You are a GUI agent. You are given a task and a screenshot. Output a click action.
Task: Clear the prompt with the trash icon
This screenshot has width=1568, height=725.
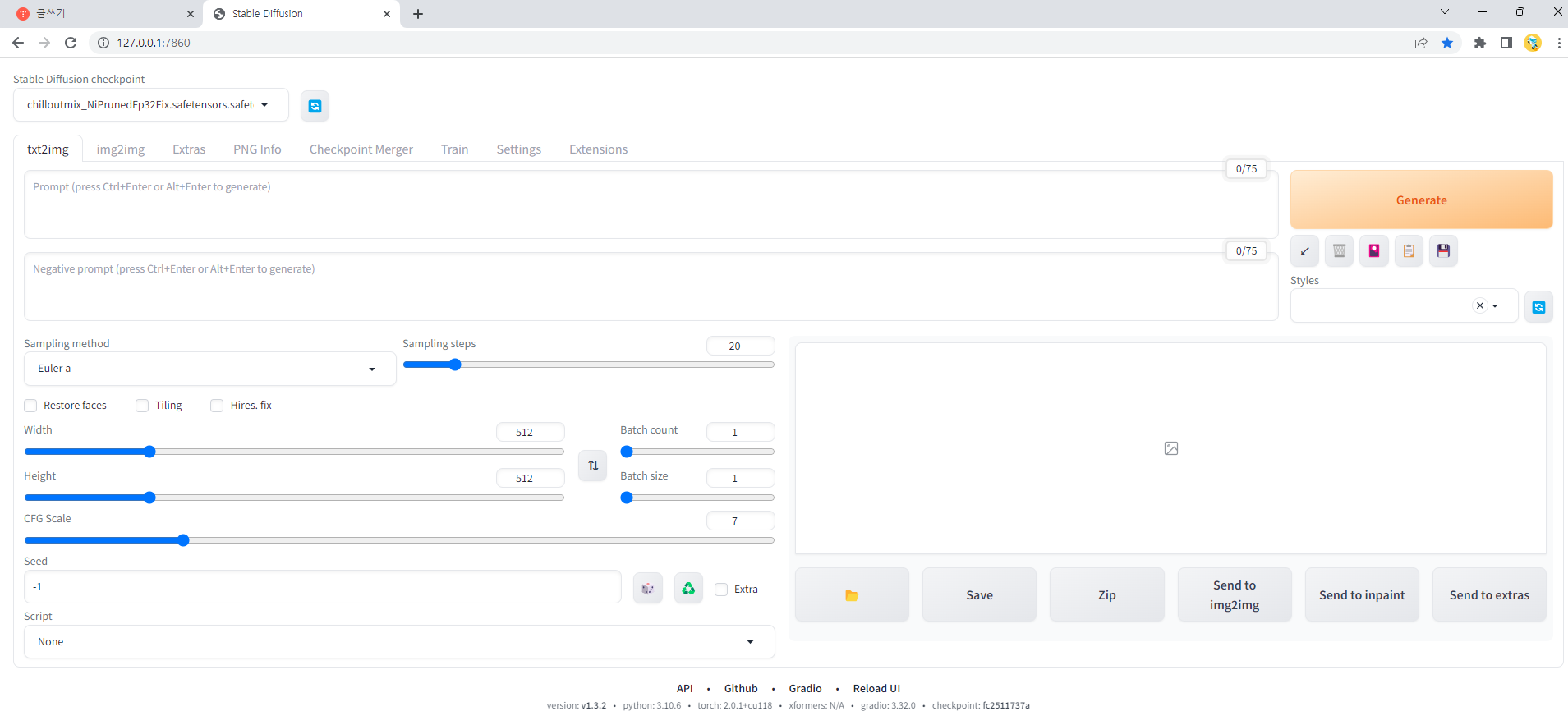pos(1339,251)
